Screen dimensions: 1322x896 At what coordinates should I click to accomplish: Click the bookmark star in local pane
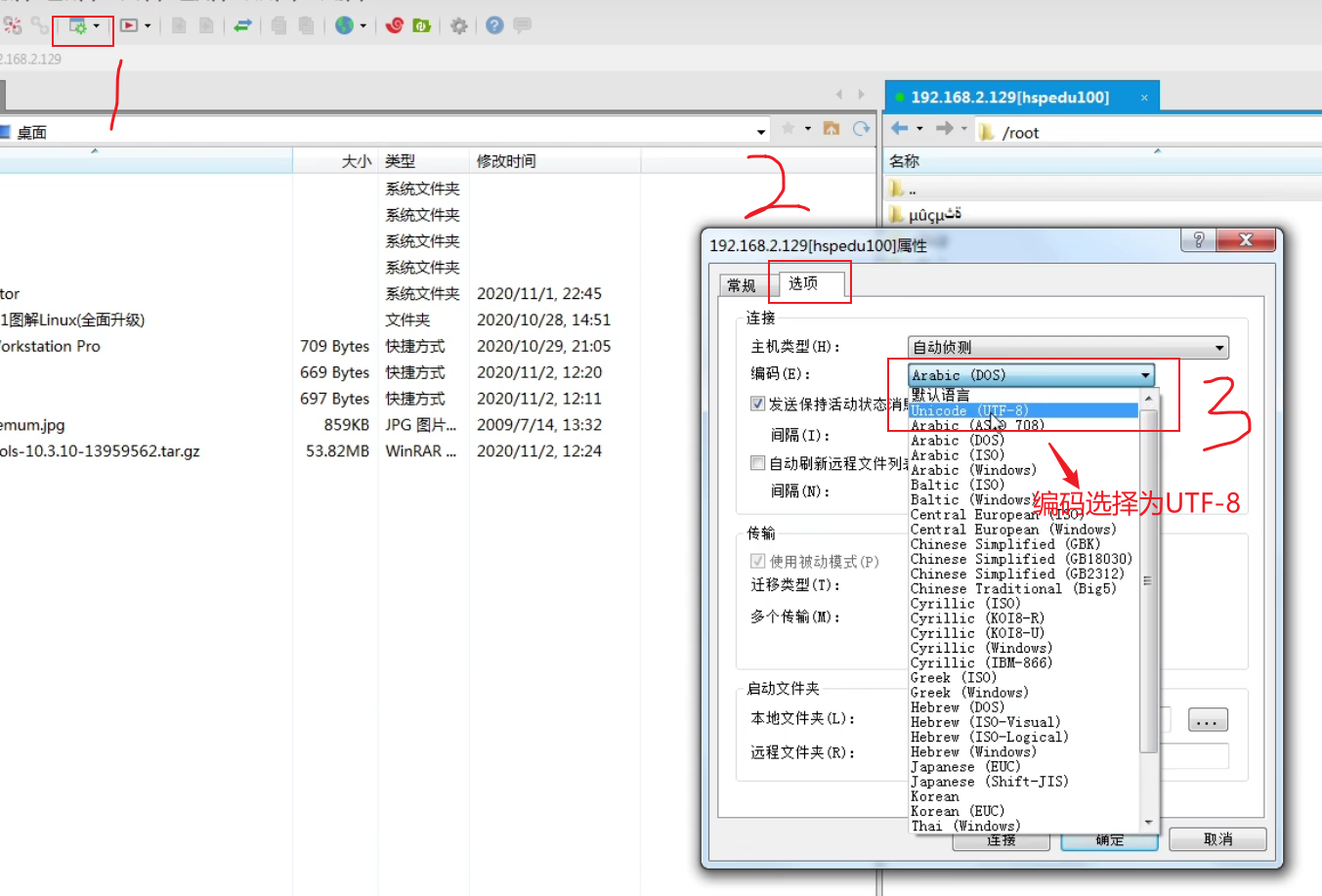788,129
